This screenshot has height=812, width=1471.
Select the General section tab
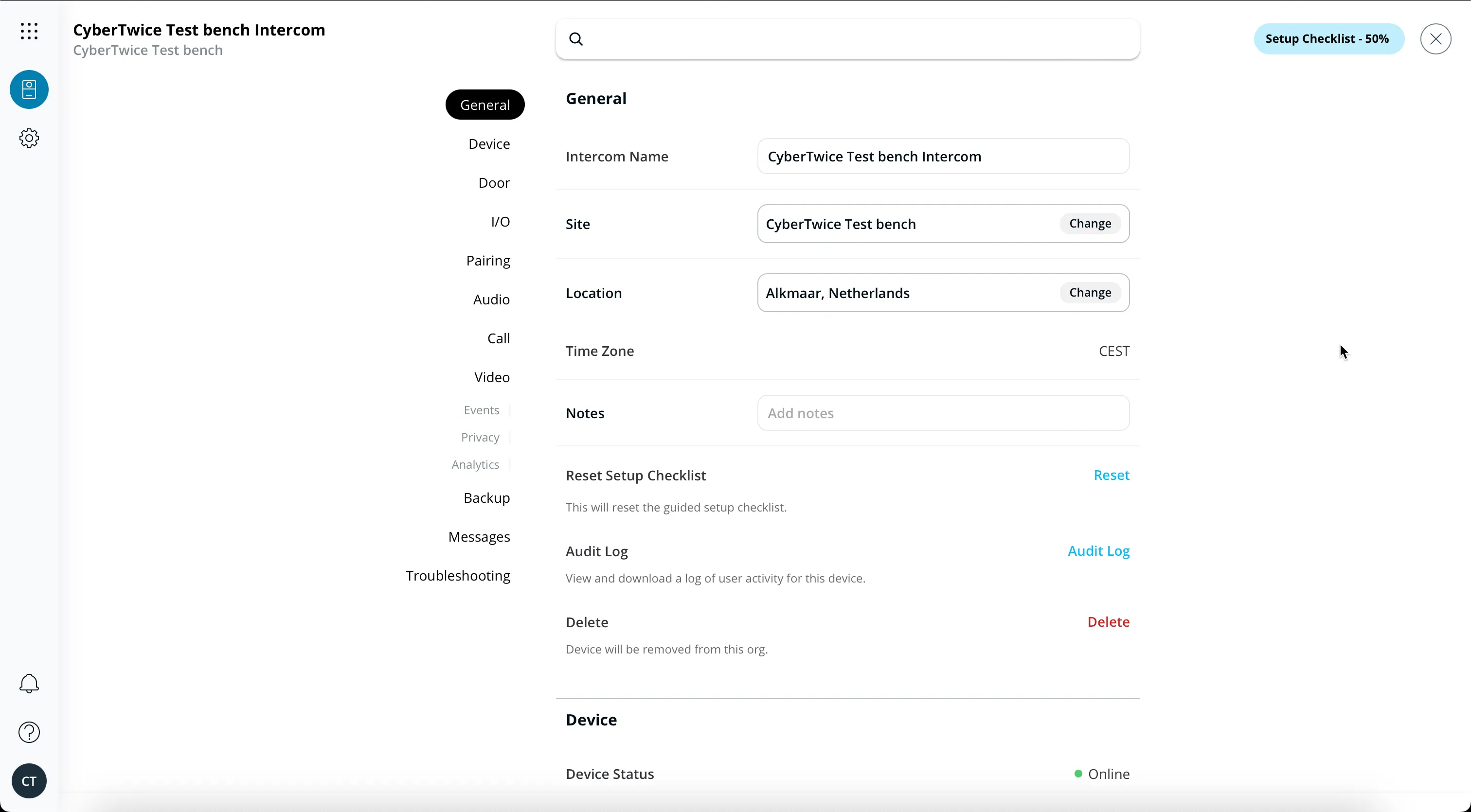coord(485,105)
